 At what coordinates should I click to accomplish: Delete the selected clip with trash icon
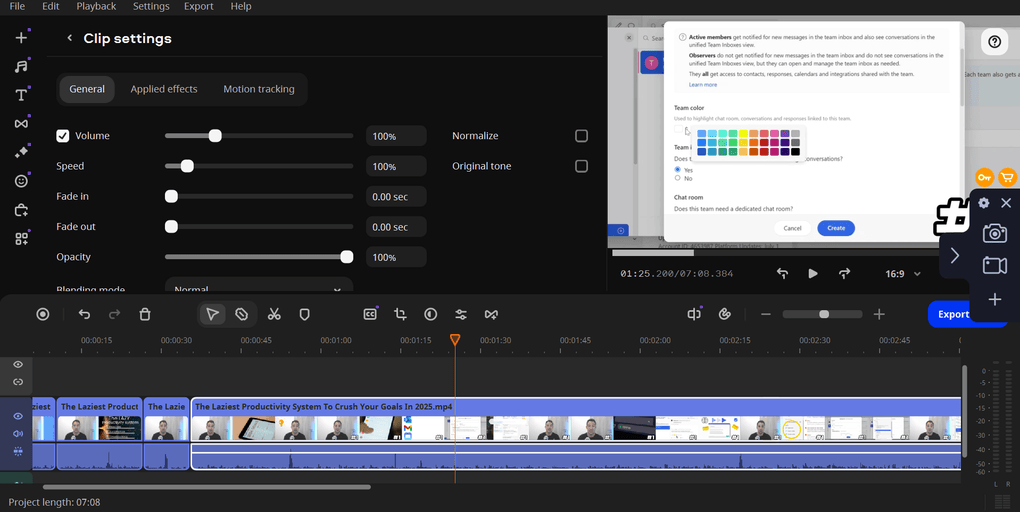[x=145, y=314]
